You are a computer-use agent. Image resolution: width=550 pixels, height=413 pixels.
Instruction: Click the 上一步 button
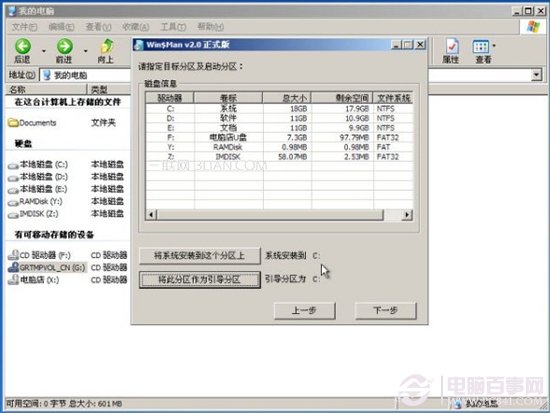tap(304, 311)
